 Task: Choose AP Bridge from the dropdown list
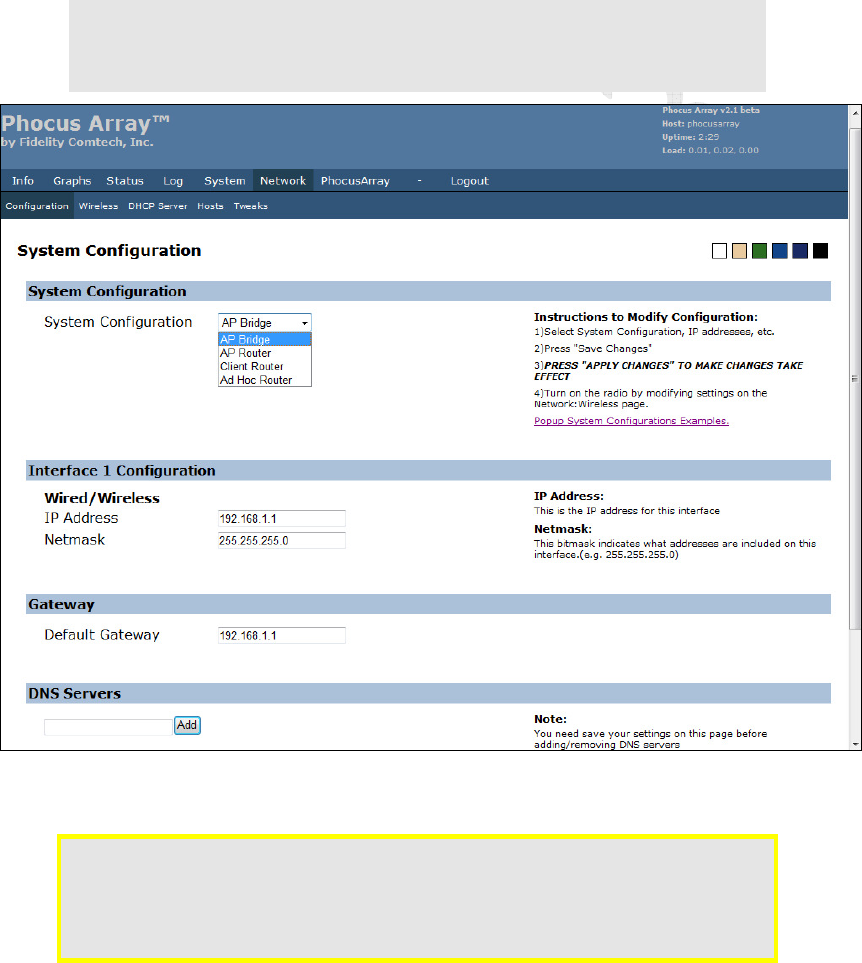[x=265, y=339]
